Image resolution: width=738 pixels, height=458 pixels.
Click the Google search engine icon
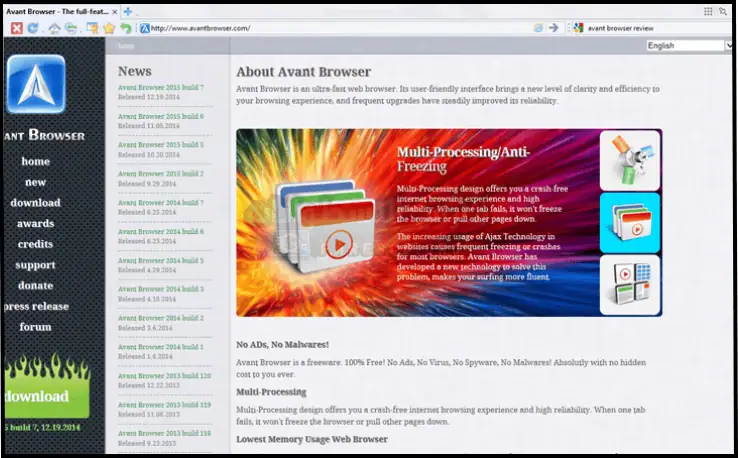coord(578,28)
